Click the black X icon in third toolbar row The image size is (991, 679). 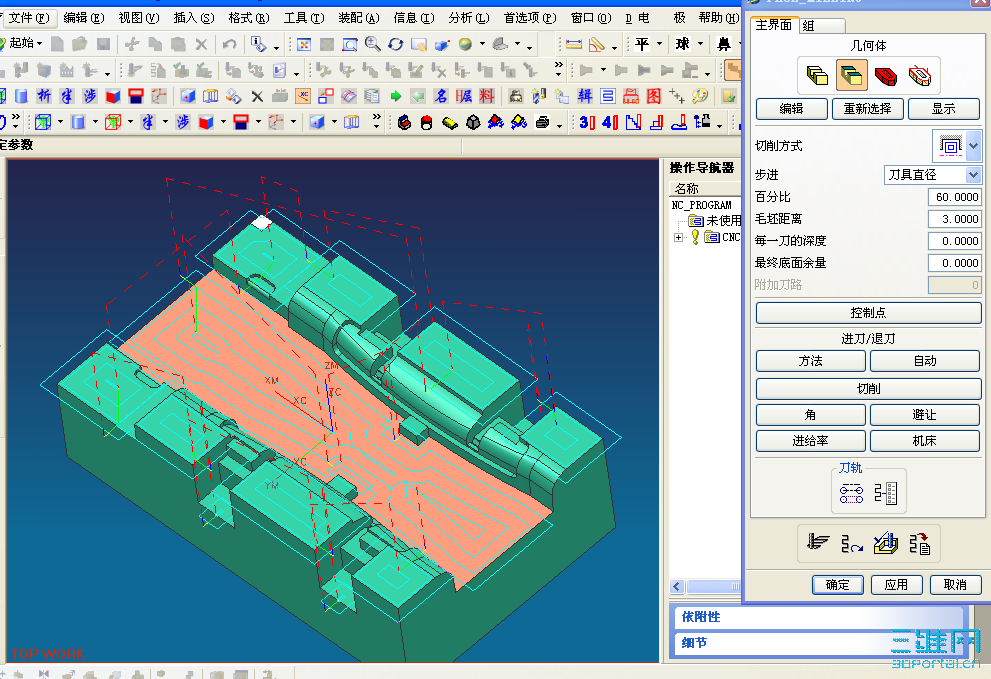coord(257,96)
